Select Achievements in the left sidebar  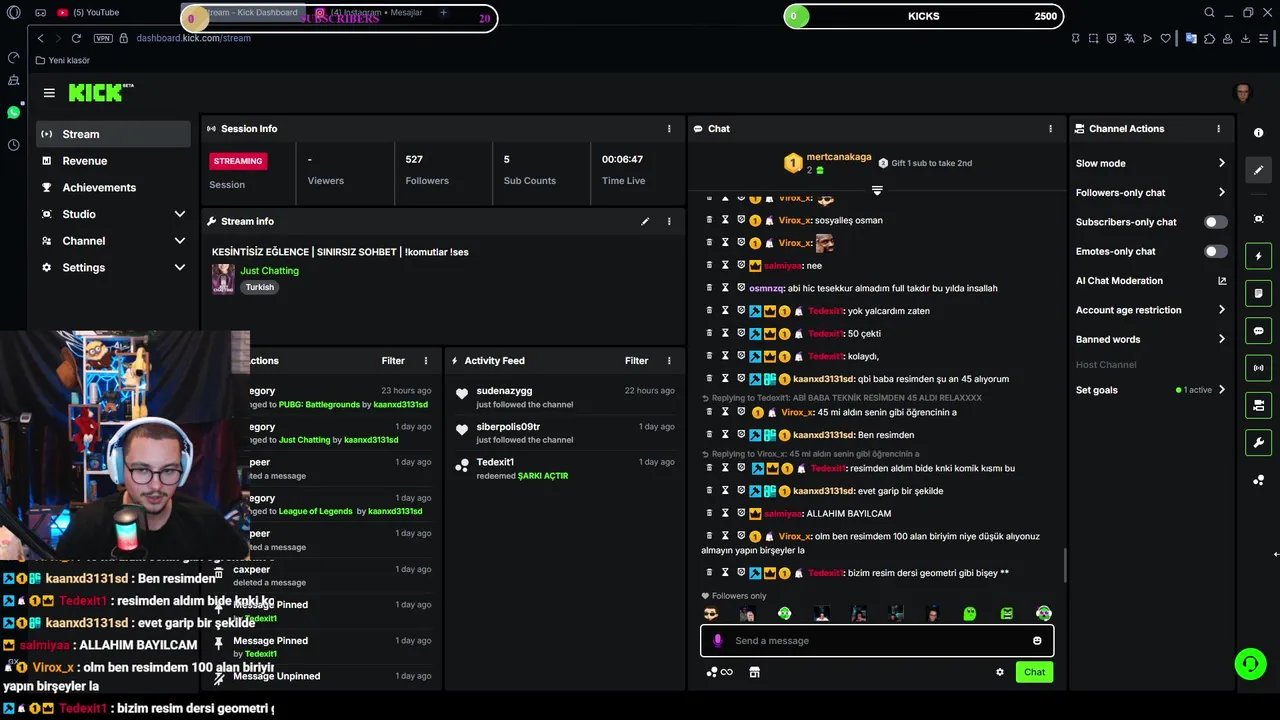[x=113, y=188]
